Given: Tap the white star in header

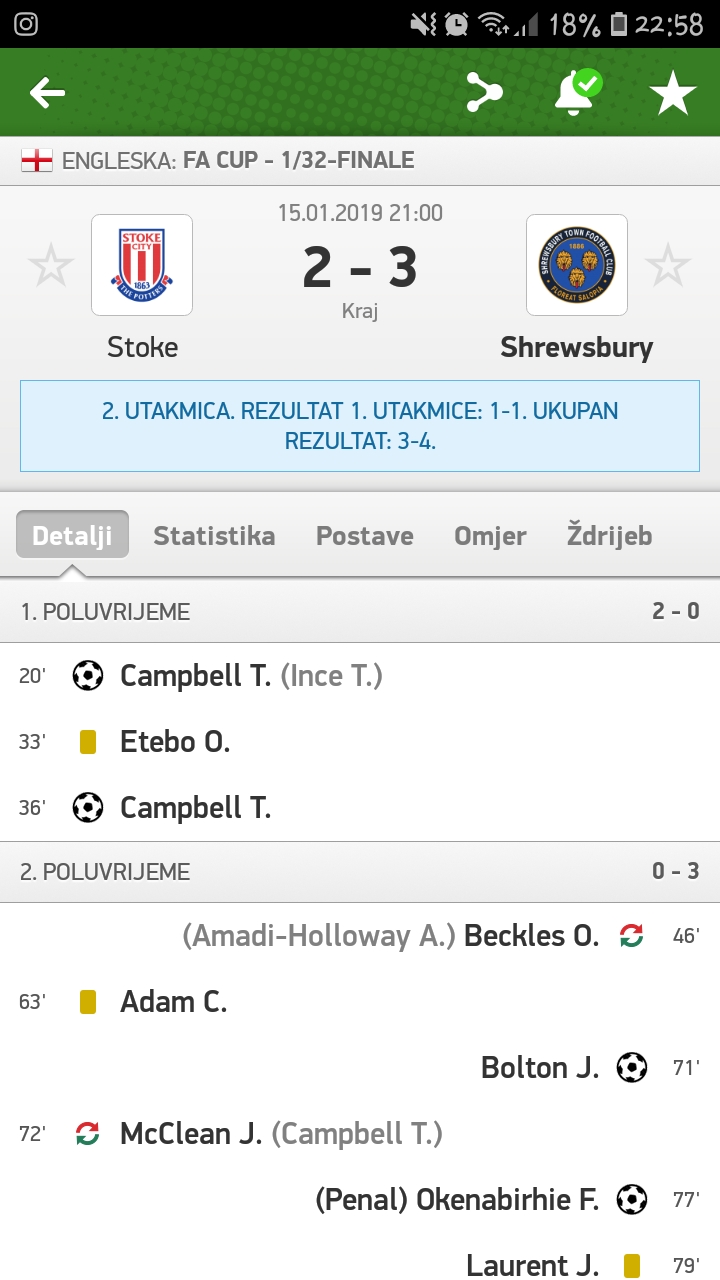Looking at the screenshot, I should click(x=673, y=93).
